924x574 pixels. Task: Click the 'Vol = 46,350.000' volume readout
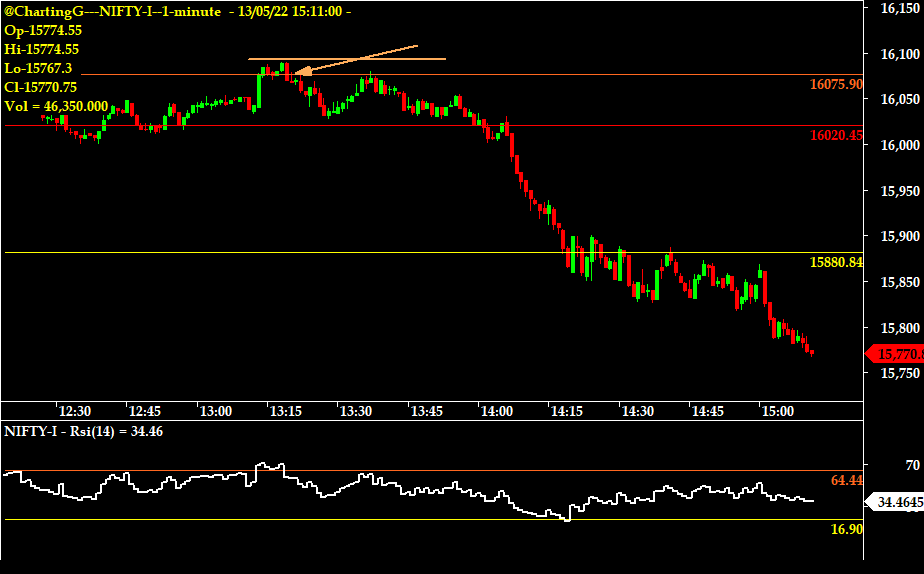coord(56,106)
